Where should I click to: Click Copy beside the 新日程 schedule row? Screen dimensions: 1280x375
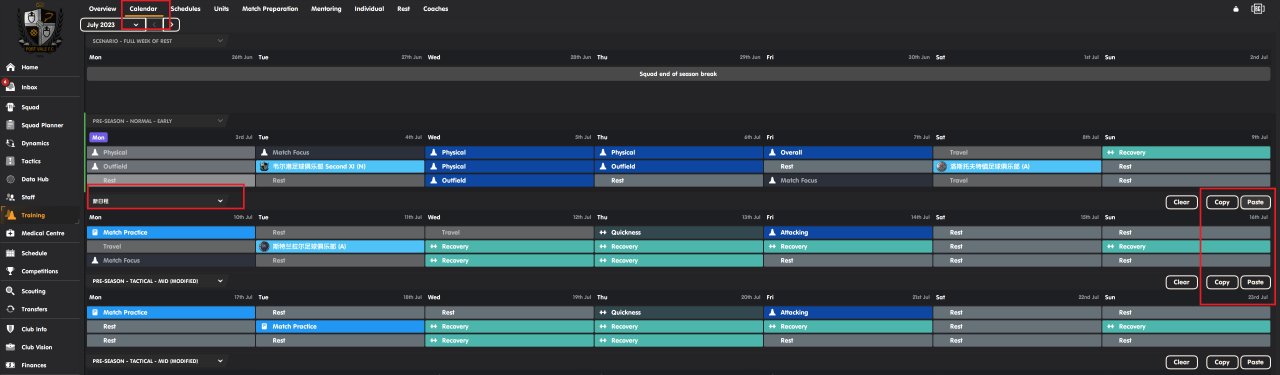click(1221, 202)
